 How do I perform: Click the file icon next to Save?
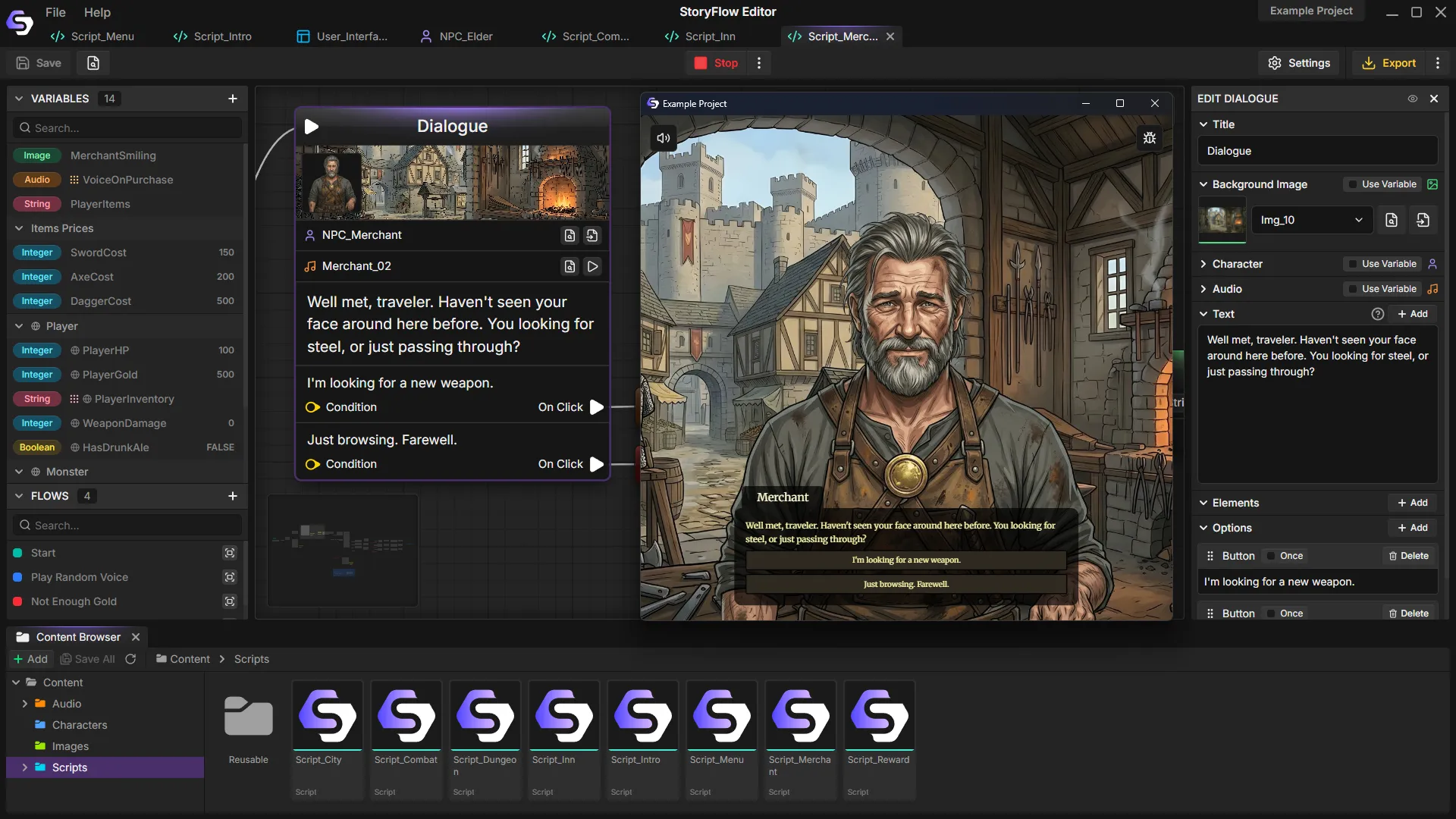click(x=93, y=63)
